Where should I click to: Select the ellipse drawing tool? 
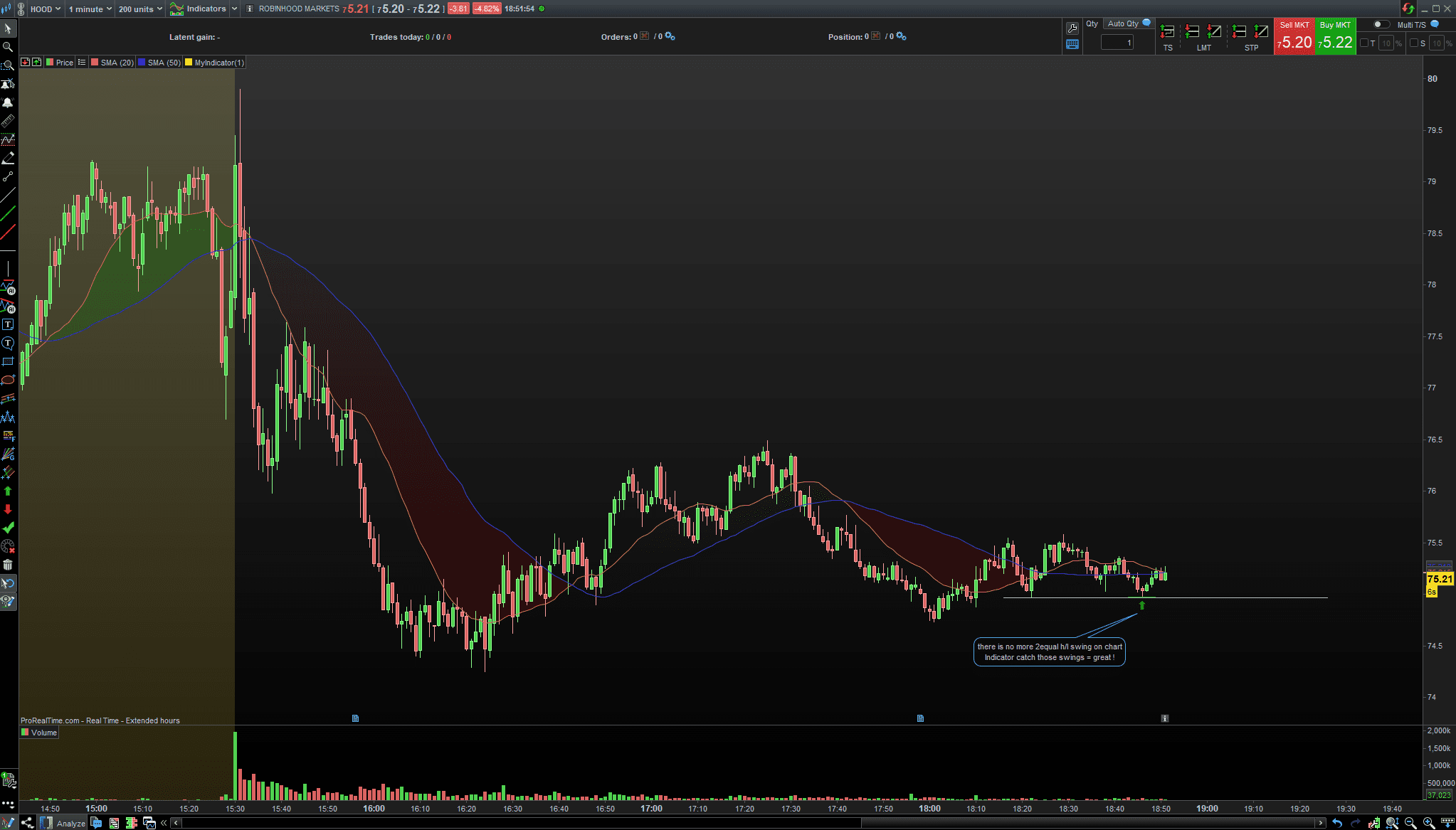[x=8, y=380]
